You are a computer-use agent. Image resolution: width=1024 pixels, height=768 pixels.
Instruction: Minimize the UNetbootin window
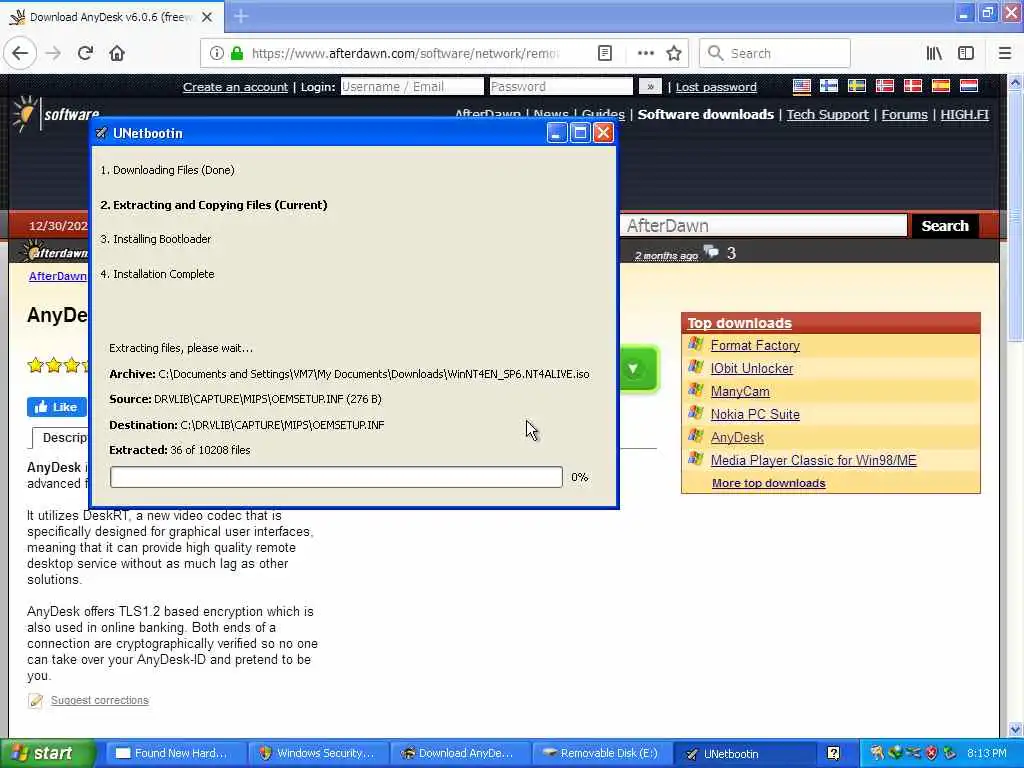tap(556, 133)
